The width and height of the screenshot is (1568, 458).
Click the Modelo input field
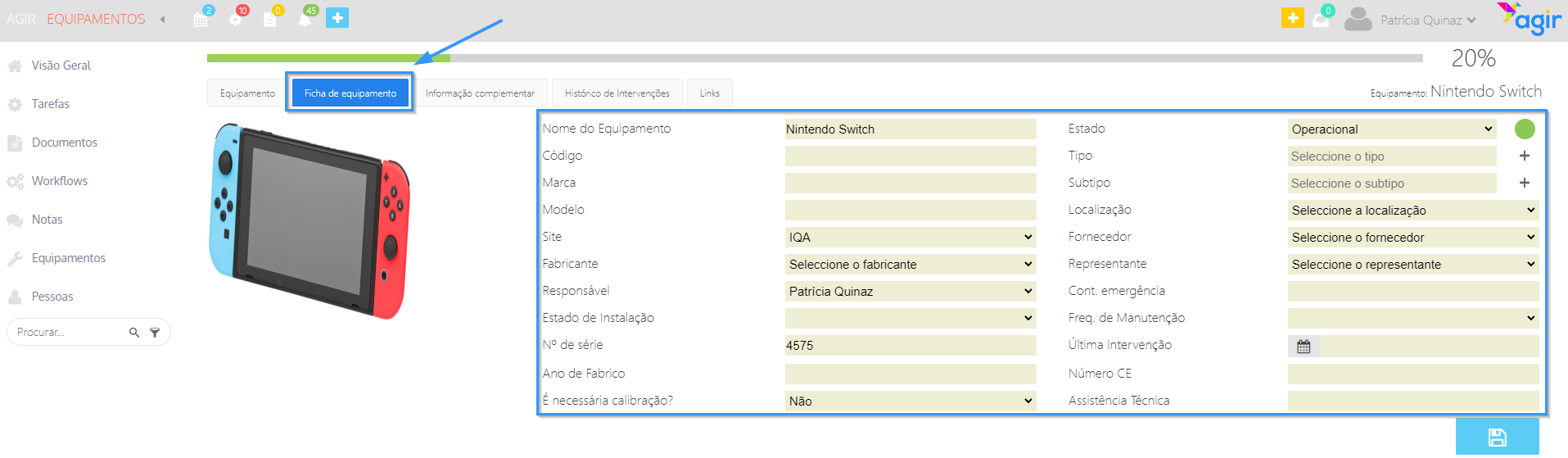pyautogui.click(x=911, y=211)
